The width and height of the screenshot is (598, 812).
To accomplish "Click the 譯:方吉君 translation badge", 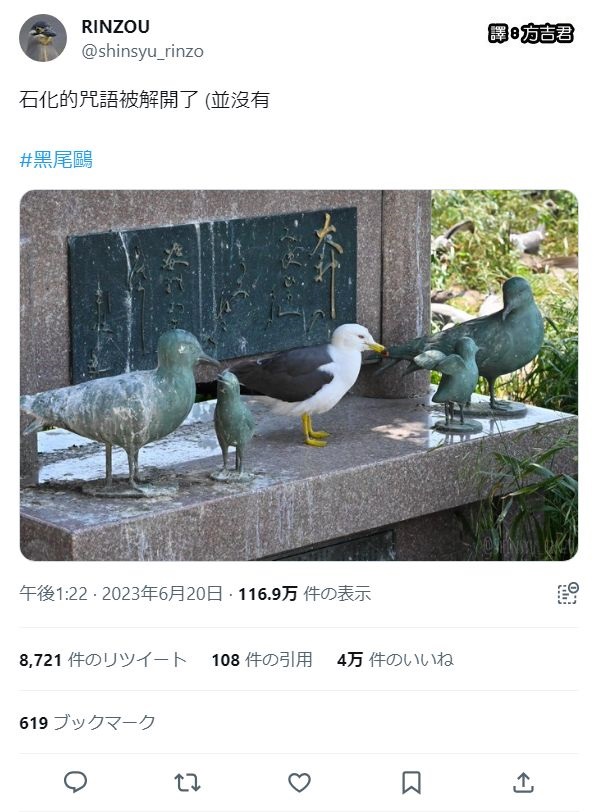I will click(x=531, y=34).
